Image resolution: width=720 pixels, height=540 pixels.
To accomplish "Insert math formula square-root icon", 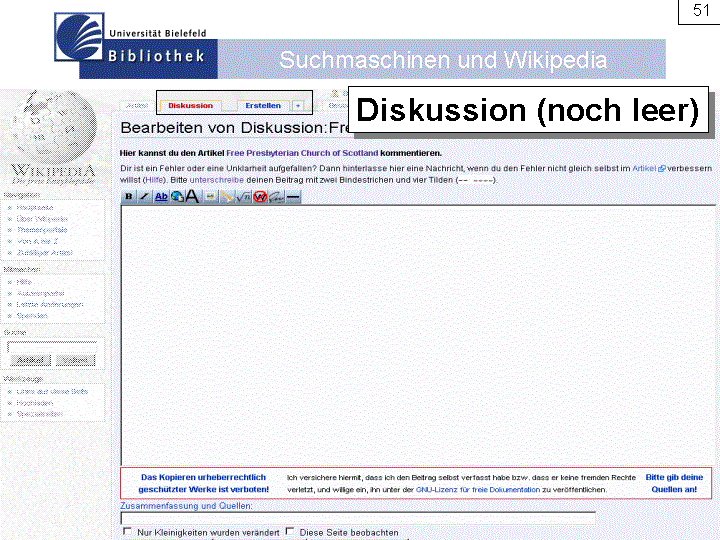I will [x=243, y=197].
